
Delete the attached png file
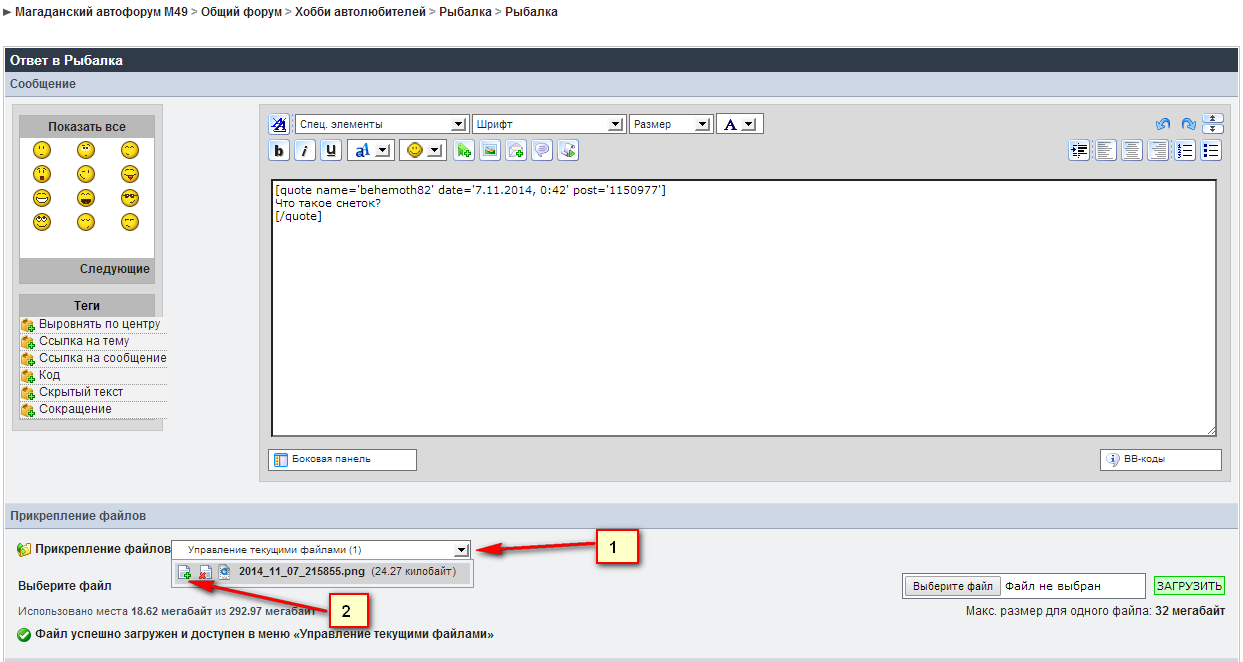204,573
